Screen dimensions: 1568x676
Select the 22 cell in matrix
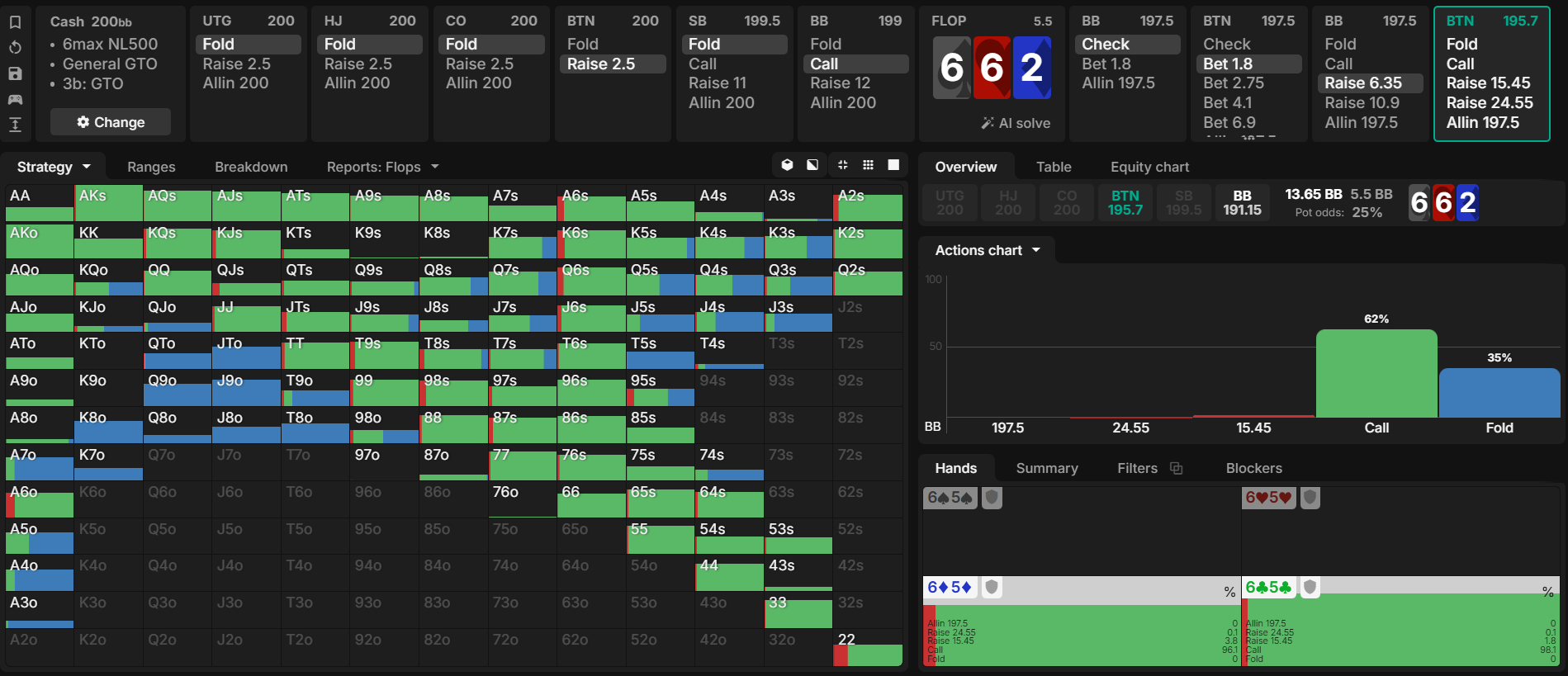coord(868,648)
